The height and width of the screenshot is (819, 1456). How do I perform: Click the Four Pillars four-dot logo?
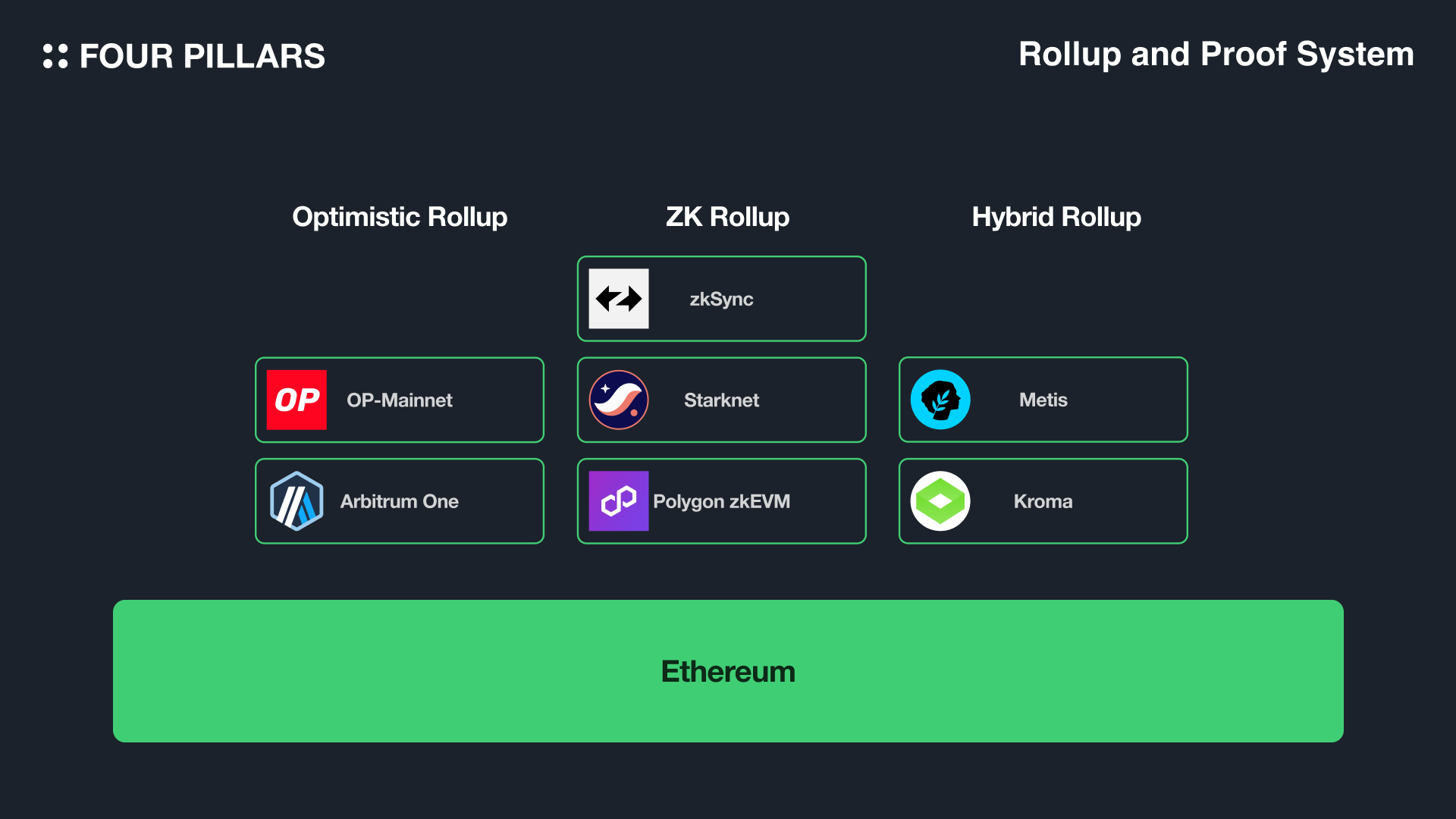click(55, 56)
